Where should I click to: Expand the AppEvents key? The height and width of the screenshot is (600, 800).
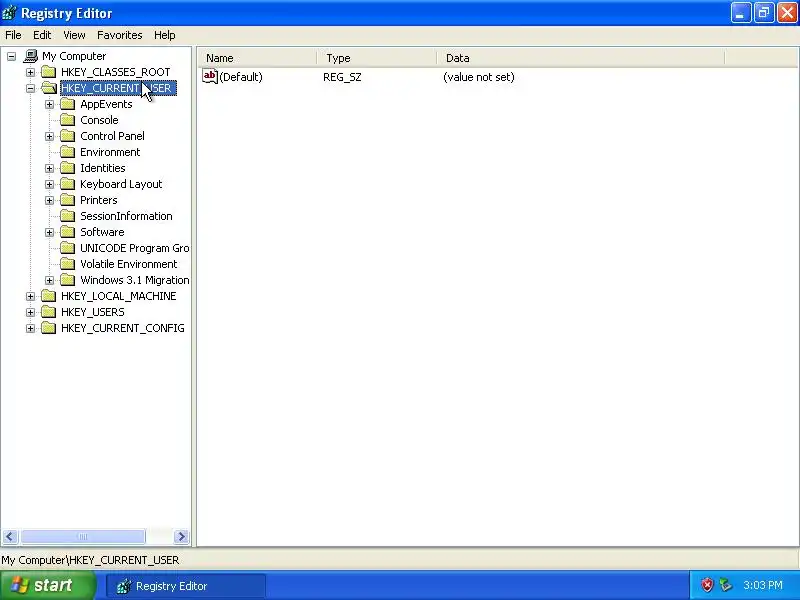tap(49, 105)
